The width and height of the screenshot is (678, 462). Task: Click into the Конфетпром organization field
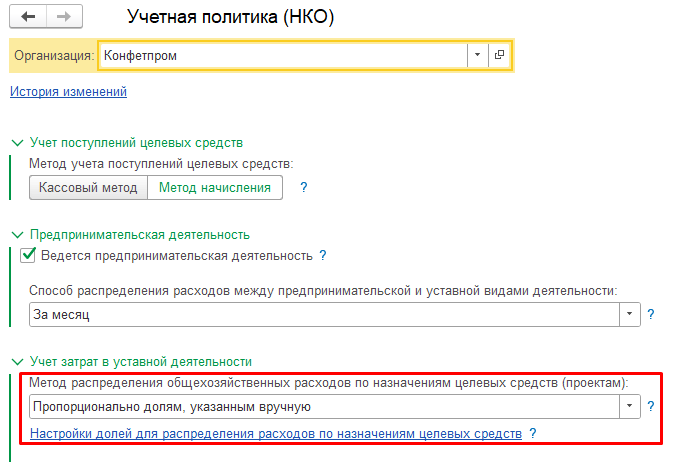coord(280,55)
